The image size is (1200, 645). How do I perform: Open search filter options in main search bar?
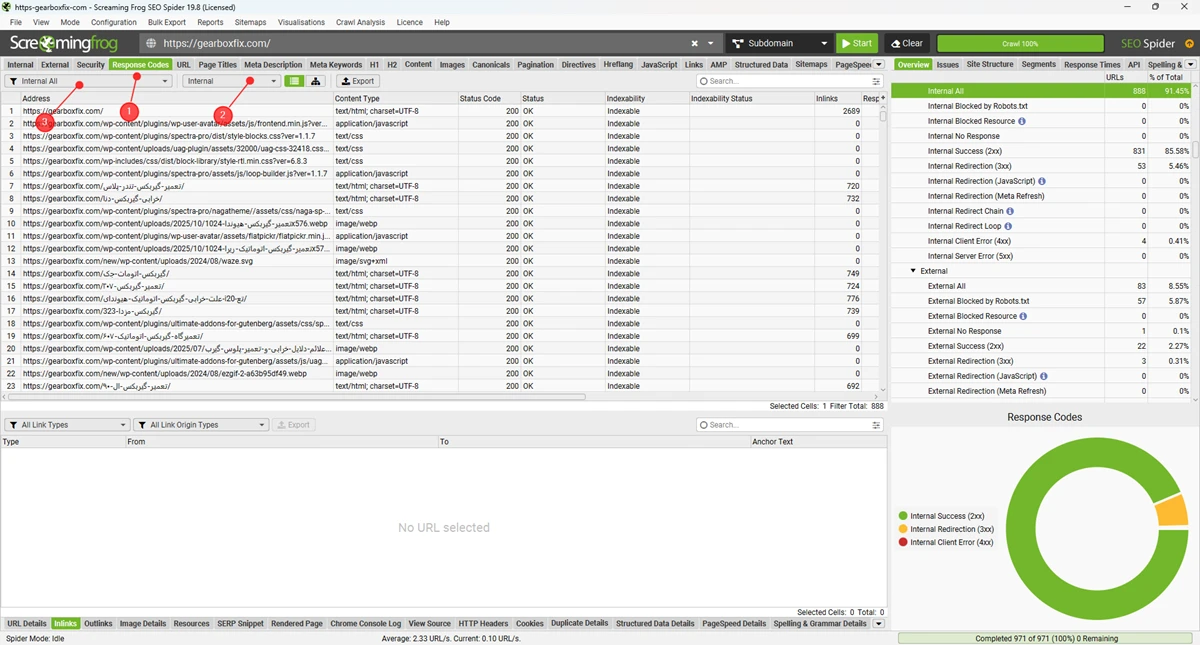pyautogui.click(x=876, y=81)
